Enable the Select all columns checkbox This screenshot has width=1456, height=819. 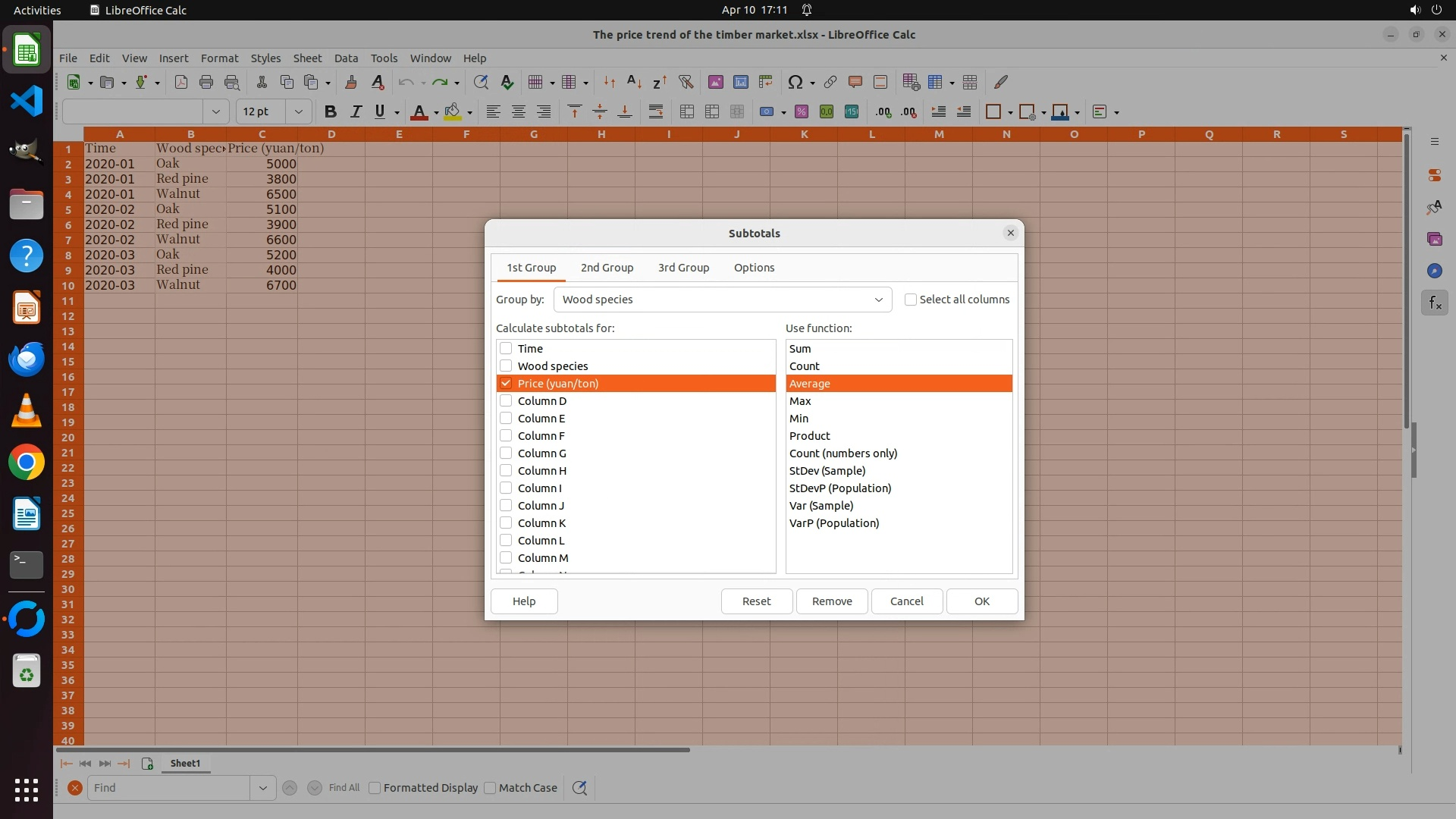pyautogui.click(x=911, y=300)
